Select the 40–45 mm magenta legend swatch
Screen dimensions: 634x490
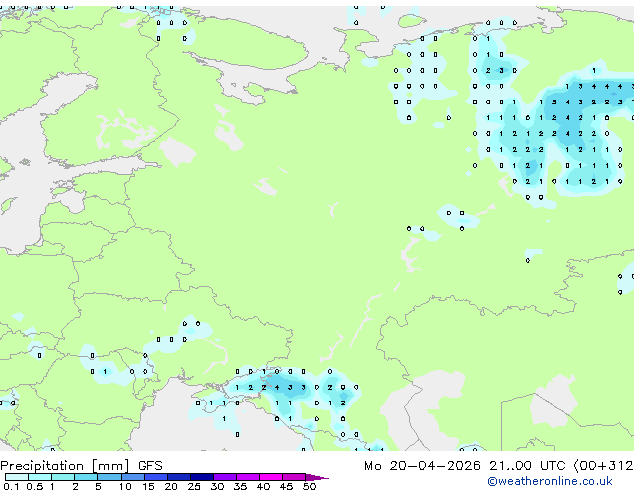[271, 477]
